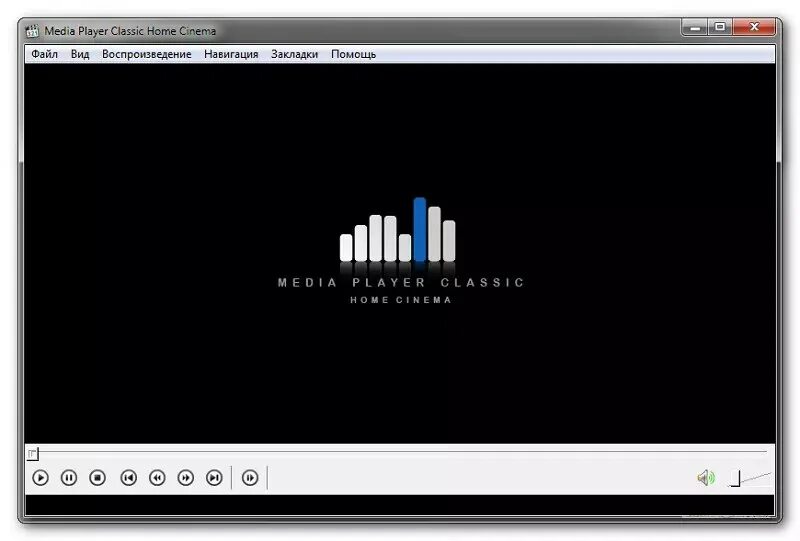Start playback with the Play button
Image resolution: width=800 pixels, height=541 pixels.
pyautogui.click(x=40, y=478)
